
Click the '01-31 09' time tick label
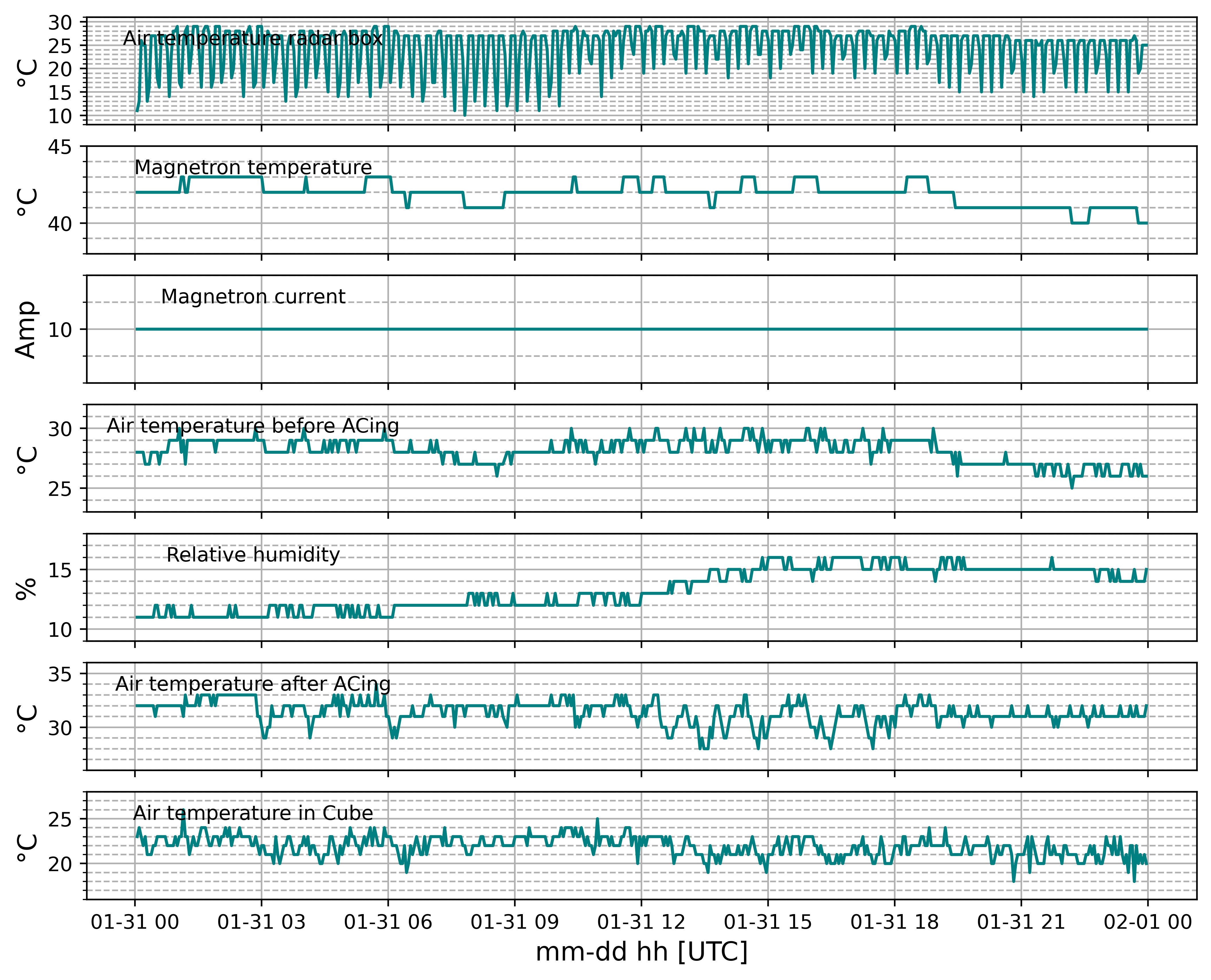pos(515,922)
